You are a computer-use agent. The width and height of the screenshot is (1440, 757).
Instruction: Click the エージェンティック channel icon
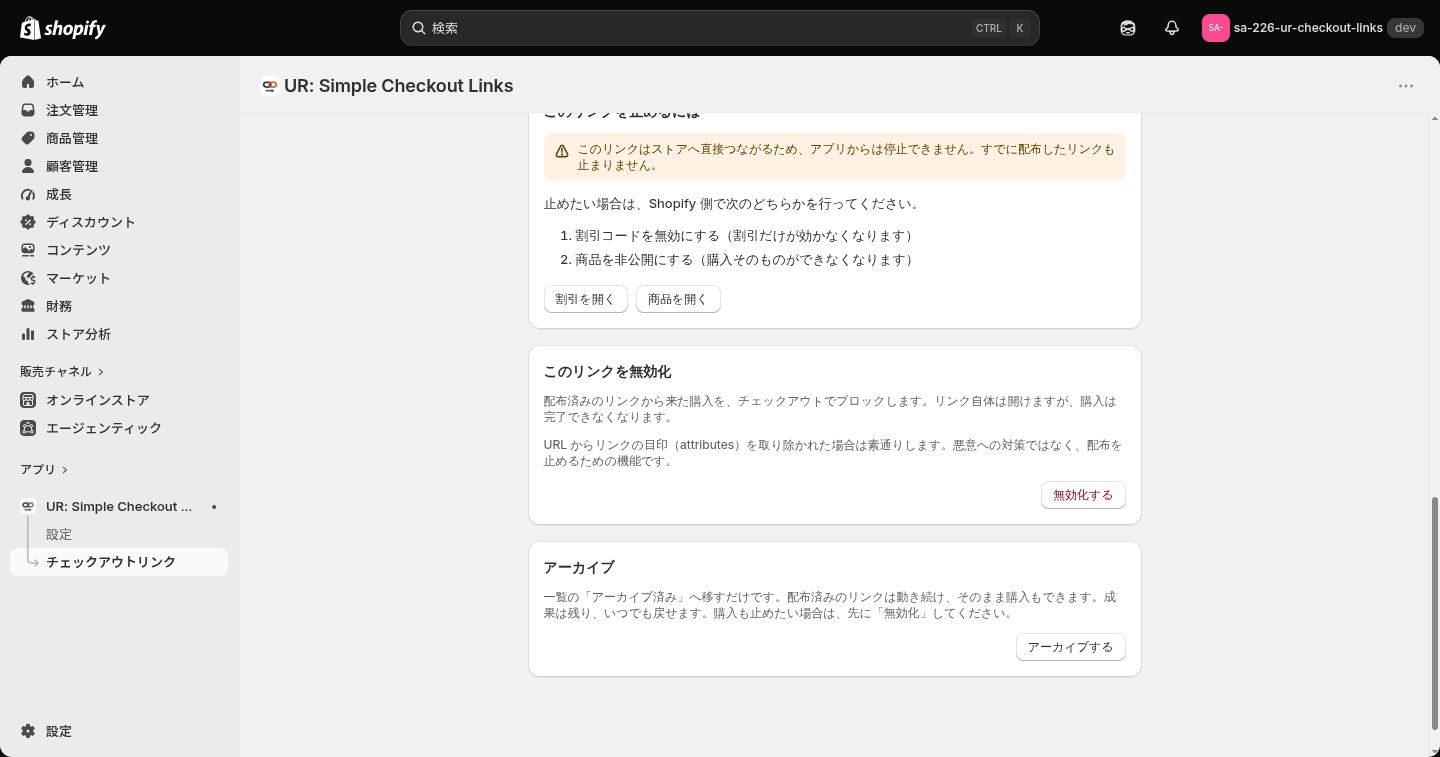tap(28, 428)
